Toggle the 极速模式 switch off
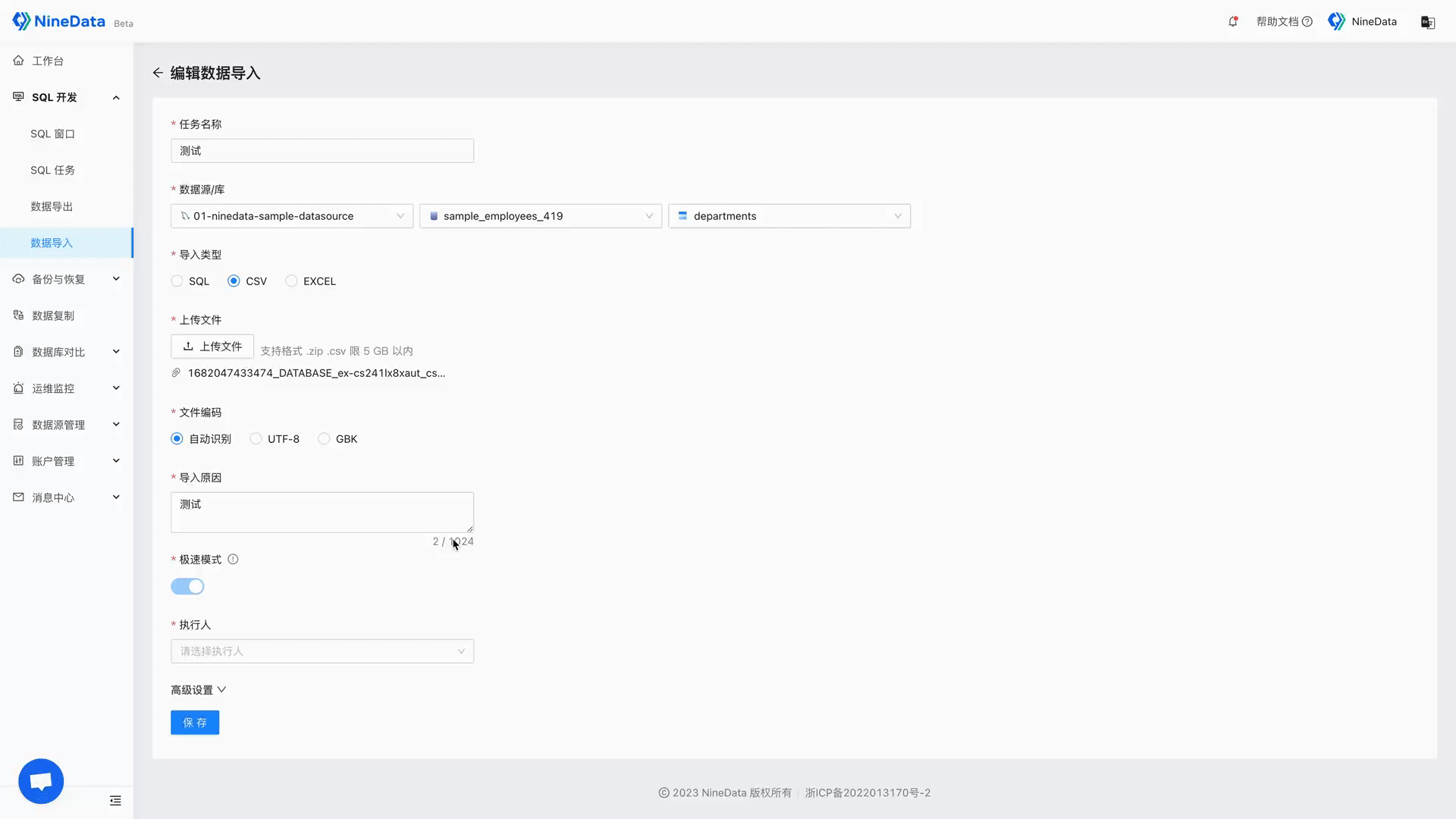Viewport: 1456px width, 819px height. (187, 587)
